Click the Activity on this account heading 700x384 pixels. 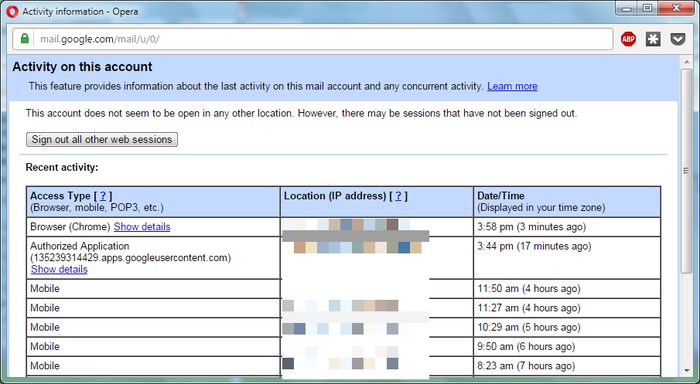click(x=82, y=67)
